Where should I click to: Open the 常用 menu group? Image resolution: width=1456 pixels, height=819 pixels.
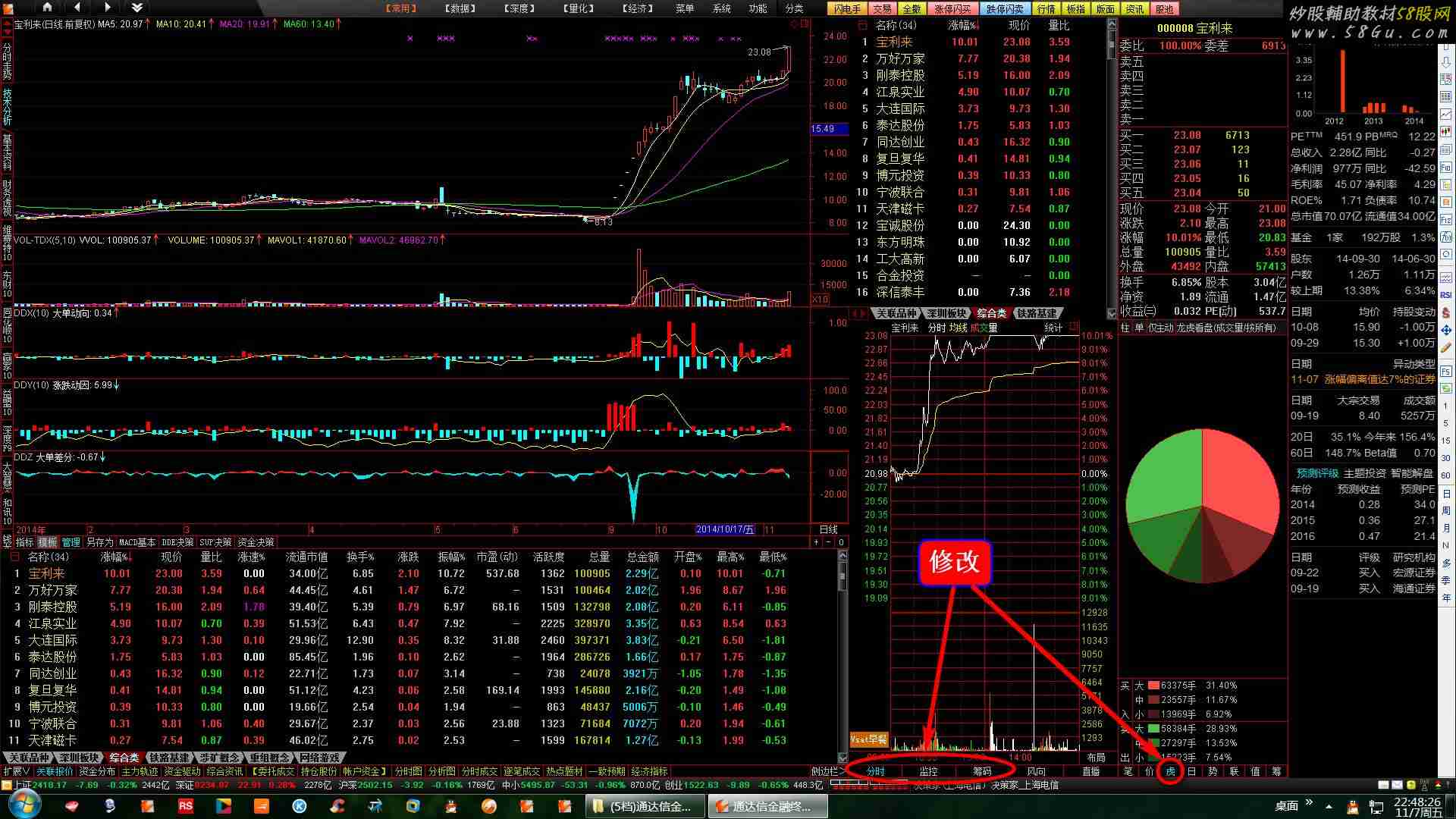[400, 8]
